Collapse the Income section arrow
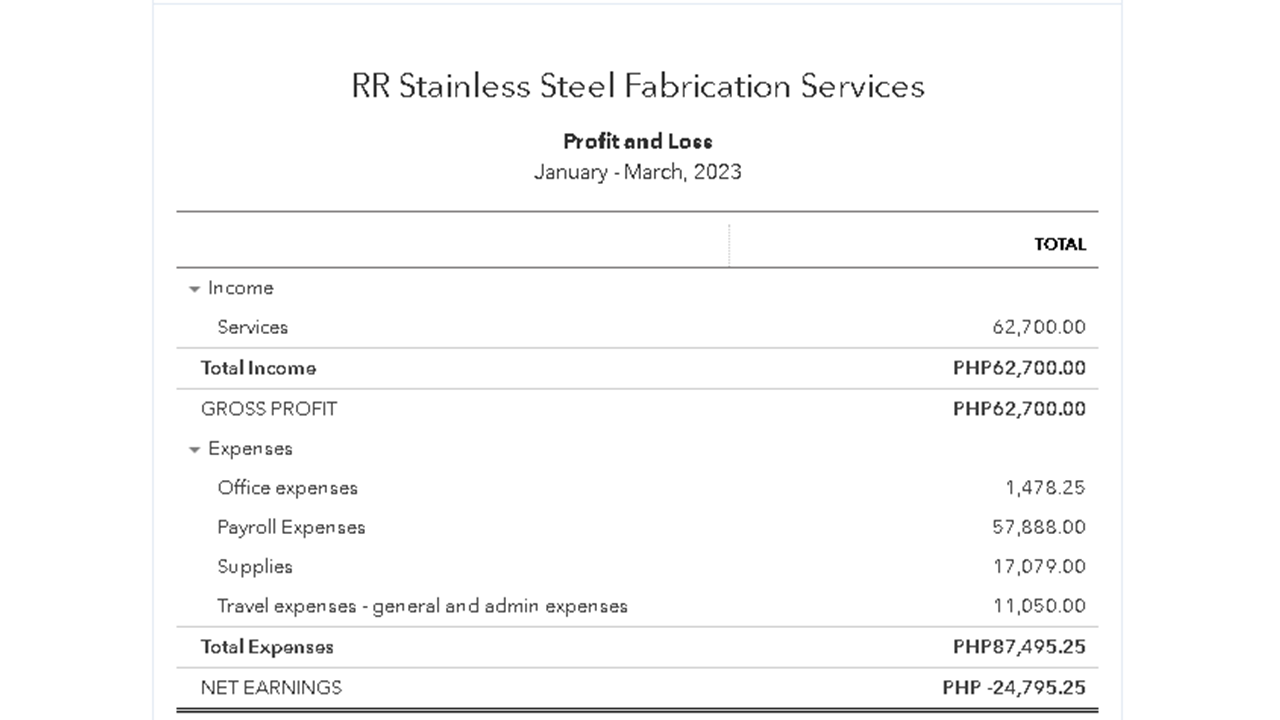Image resolution: width=1280 pixels, height=720 pixels. click(194, 289)
